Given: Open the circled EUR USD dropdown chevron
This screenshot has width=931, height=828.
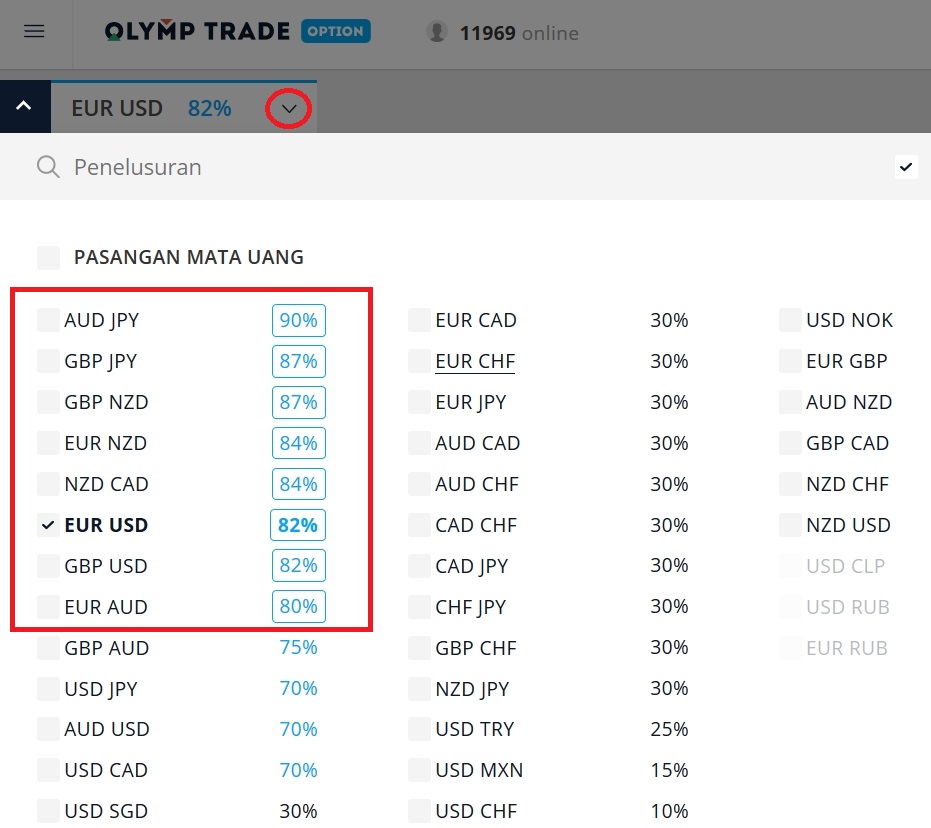Looking at the screenshot, I should 288,109.
